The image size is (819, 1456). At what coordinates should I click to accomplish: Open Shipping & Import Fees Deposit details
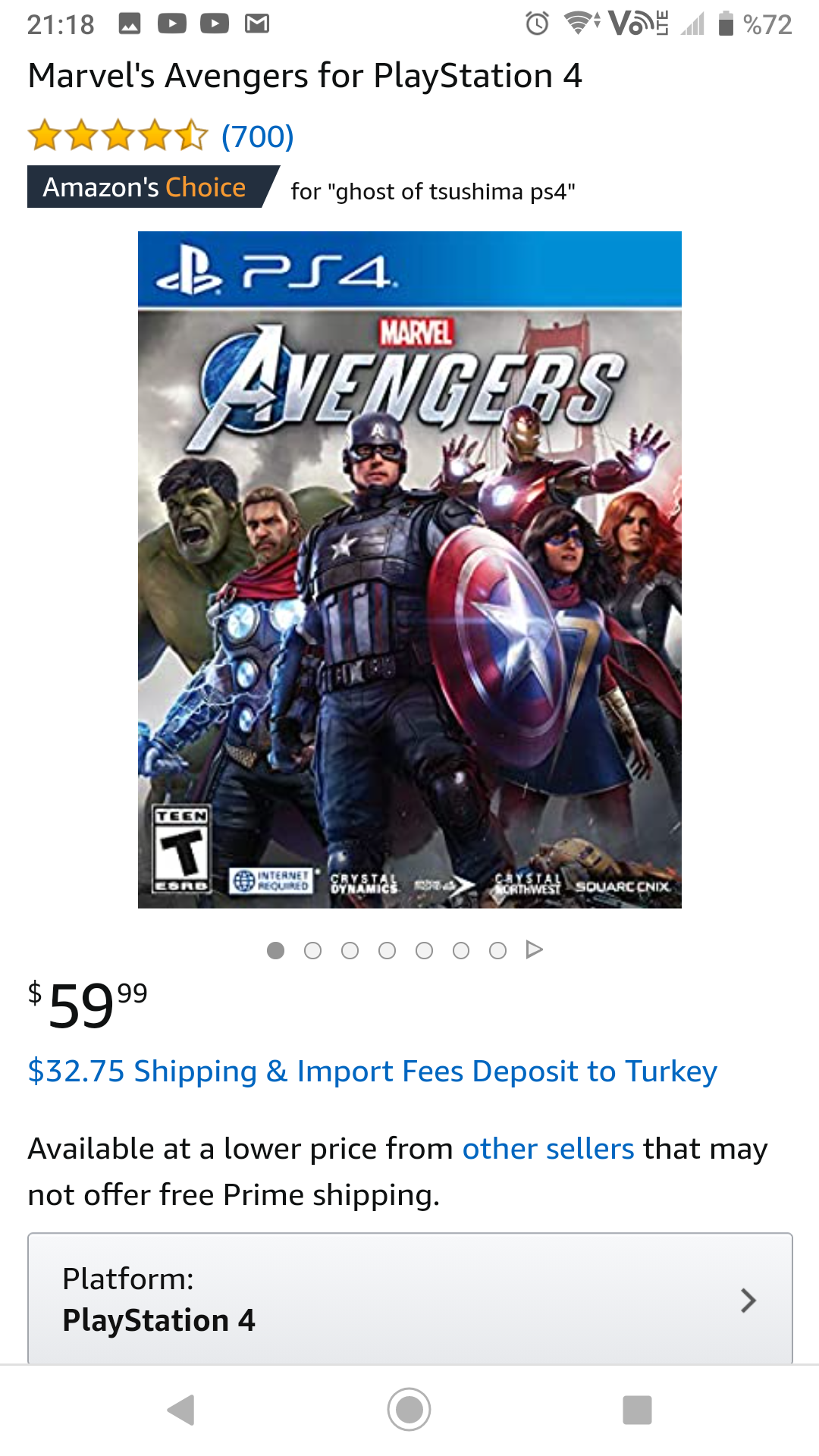[x=372, y=1072]
